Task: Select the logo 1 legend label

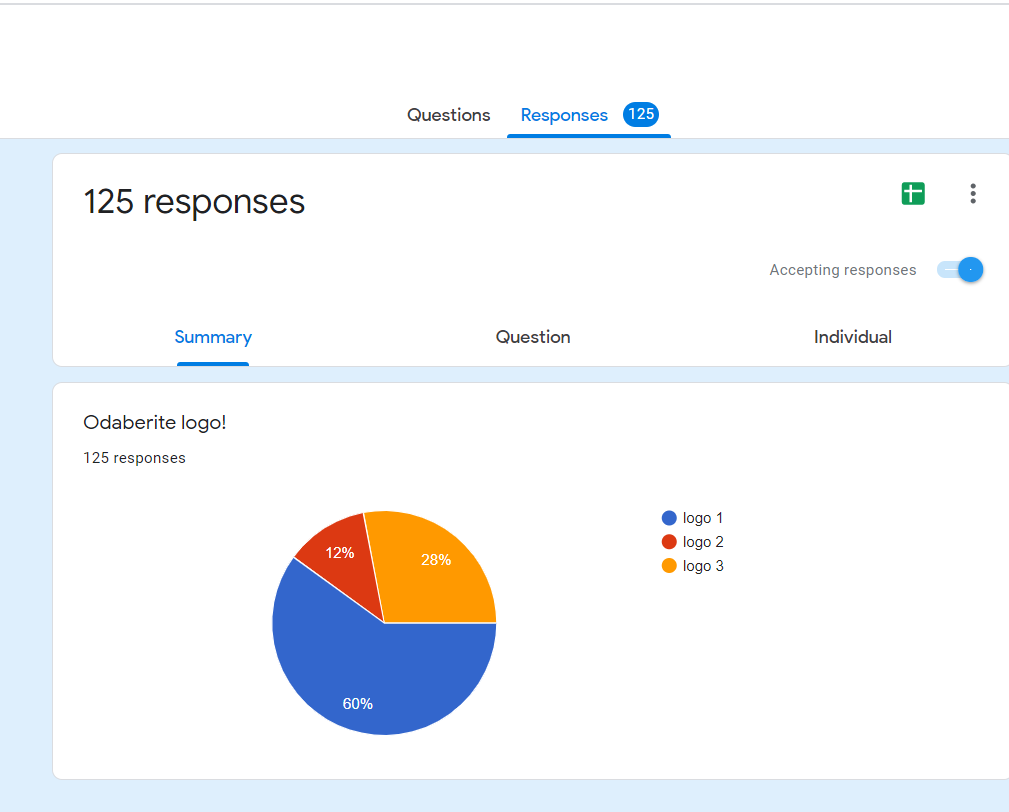Action: (703, 518)
